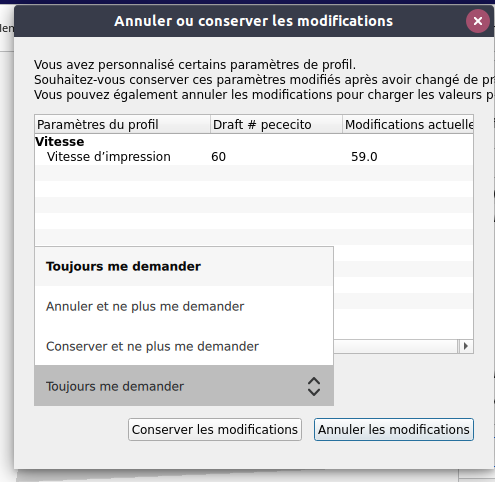Click the dialog title Annuler ou conserver les modifications
Screen dimensions: 495x482
[x=254, y=21]
